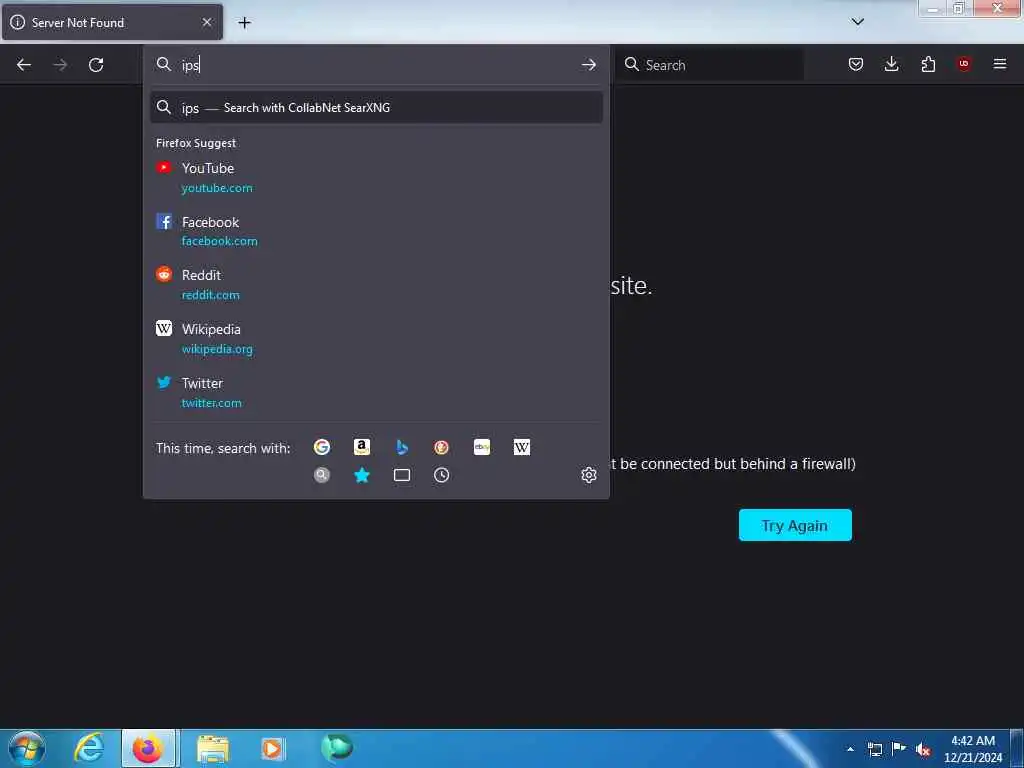The width and height of the screenshot is (1024, 768).
Task: Open the Action Center flag icon
Action: pyautogui.click(x=899, y=749)
